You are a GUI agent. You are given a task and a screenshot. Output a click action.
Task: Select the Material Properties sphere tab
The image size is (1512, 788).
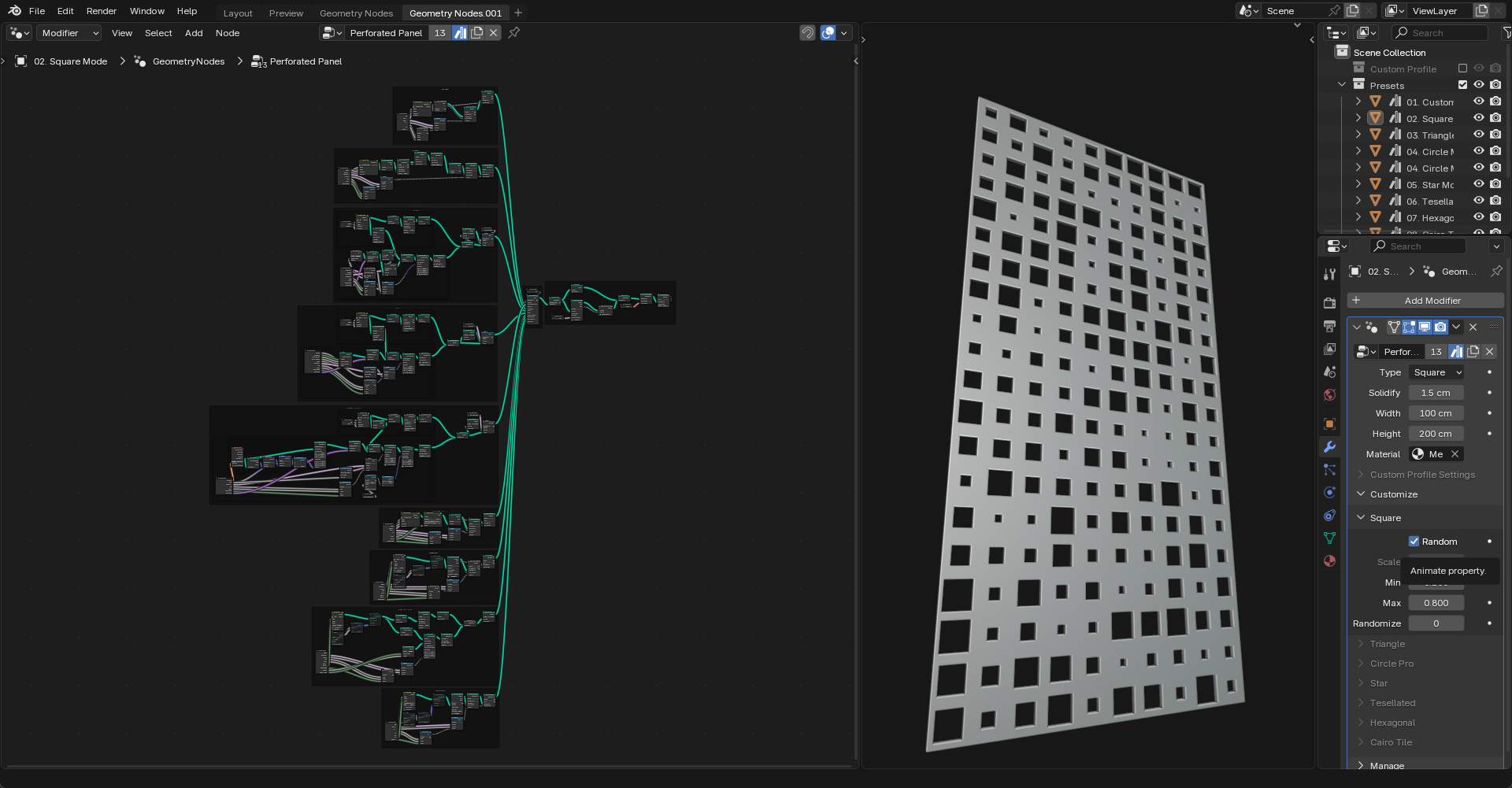tap(1330, 560)
